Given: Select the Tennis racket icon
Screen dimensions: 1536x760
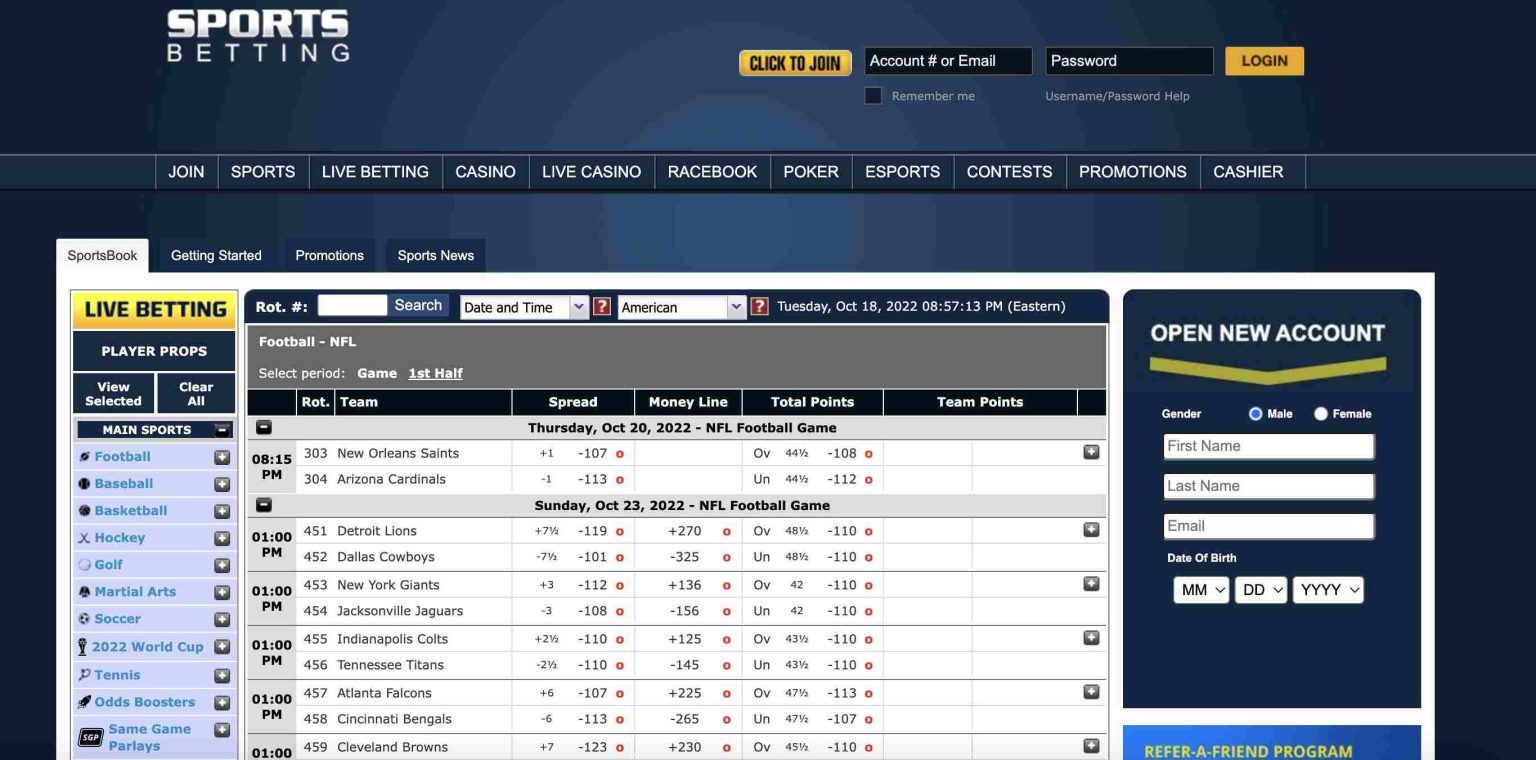Looking at the screenshot, I should click(x=83, y=674).
